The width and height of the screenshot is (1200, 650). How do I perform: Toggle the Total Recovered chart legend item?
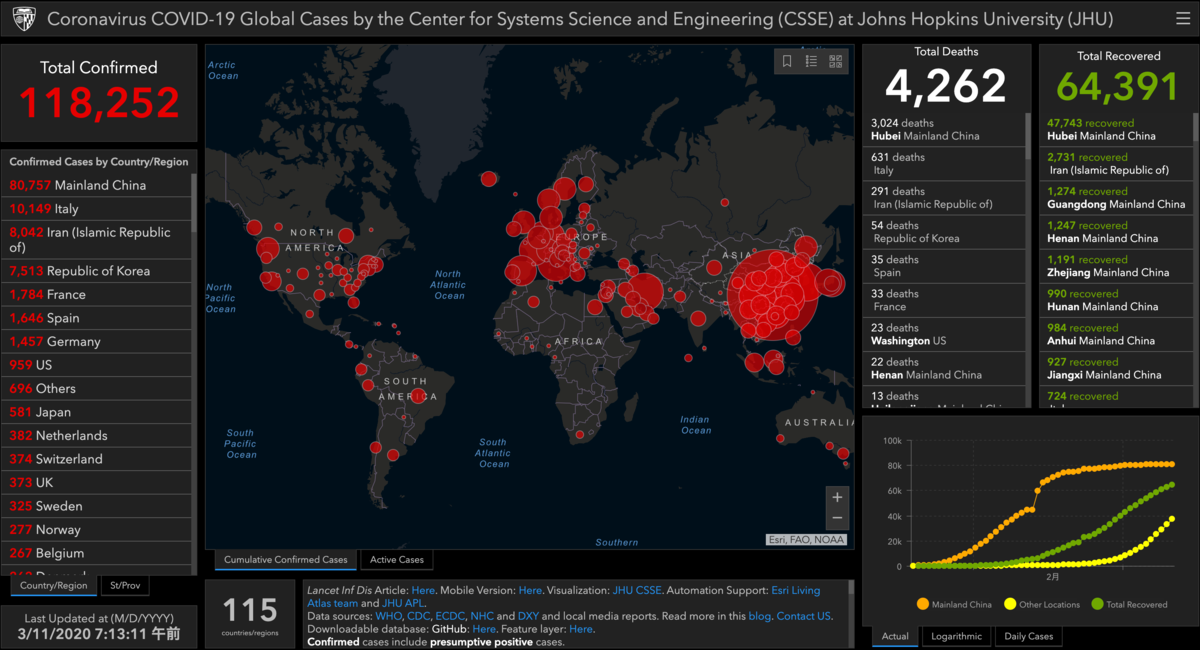click(x=1130, y=604)
